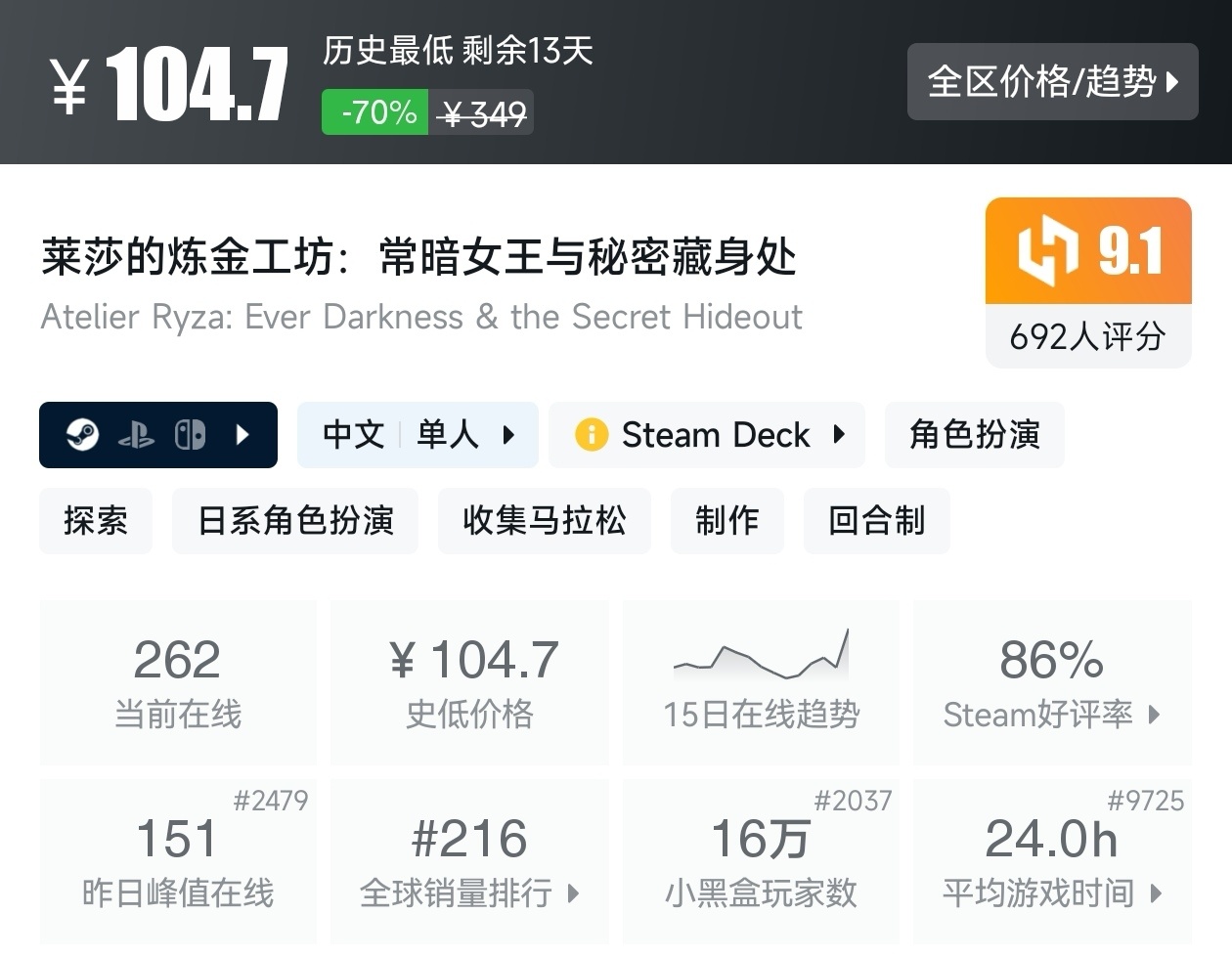Expand the 平均游戏时间 arrow
The width and height of the screenshot is (1232, 957).
point(1157,892)
